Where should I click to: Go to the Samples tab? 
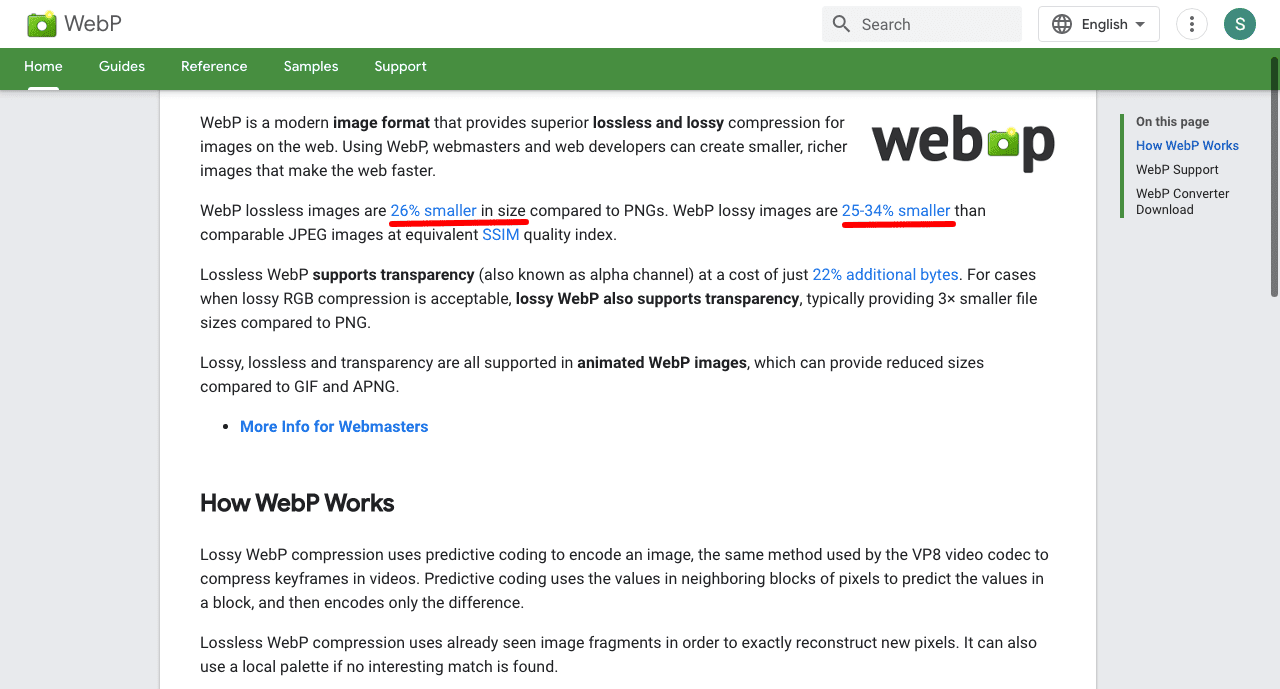pyautogui.click(x=311, y=67)
